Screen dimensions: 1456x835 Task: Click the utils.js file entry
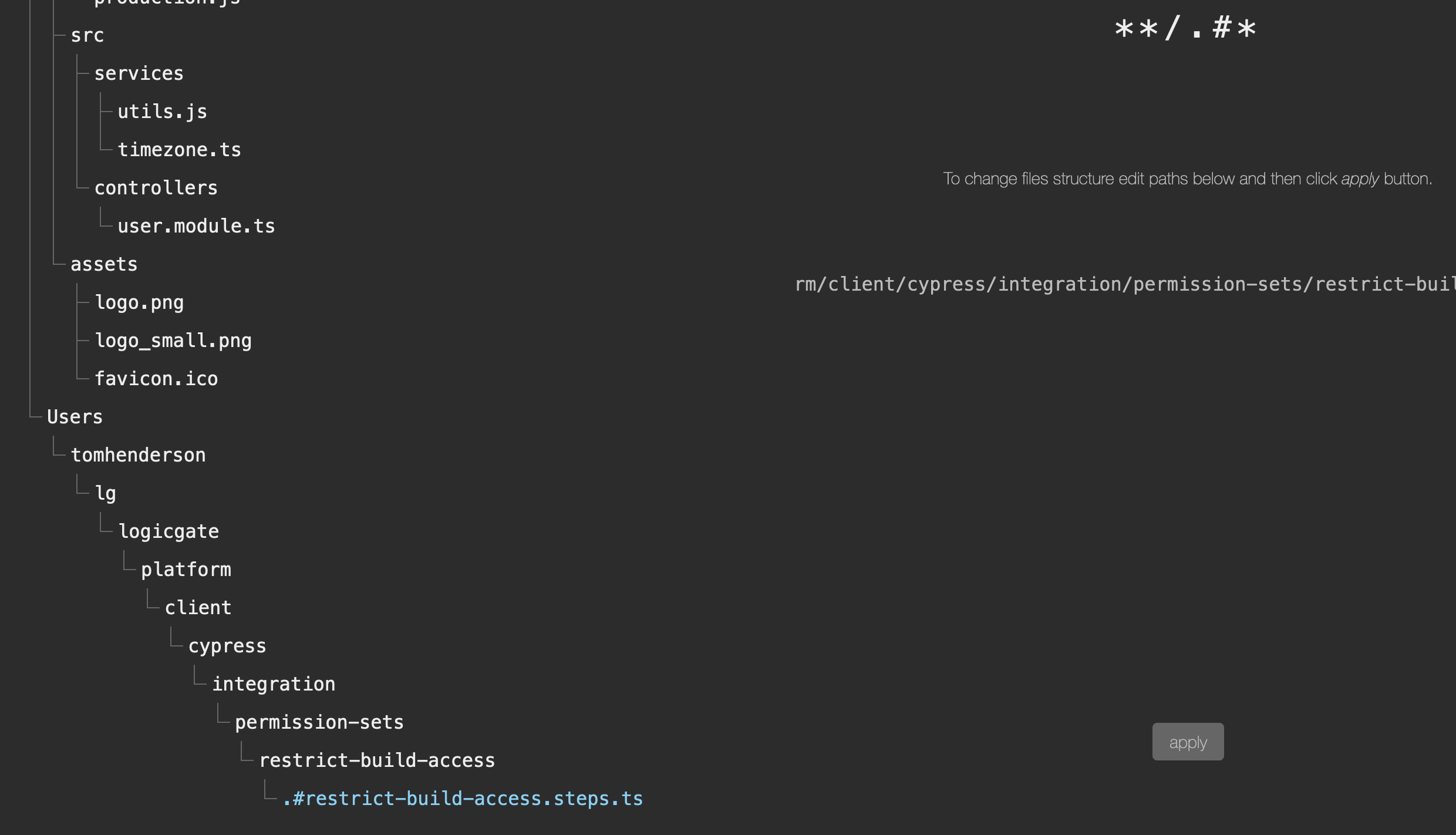[x=163, y=110]
